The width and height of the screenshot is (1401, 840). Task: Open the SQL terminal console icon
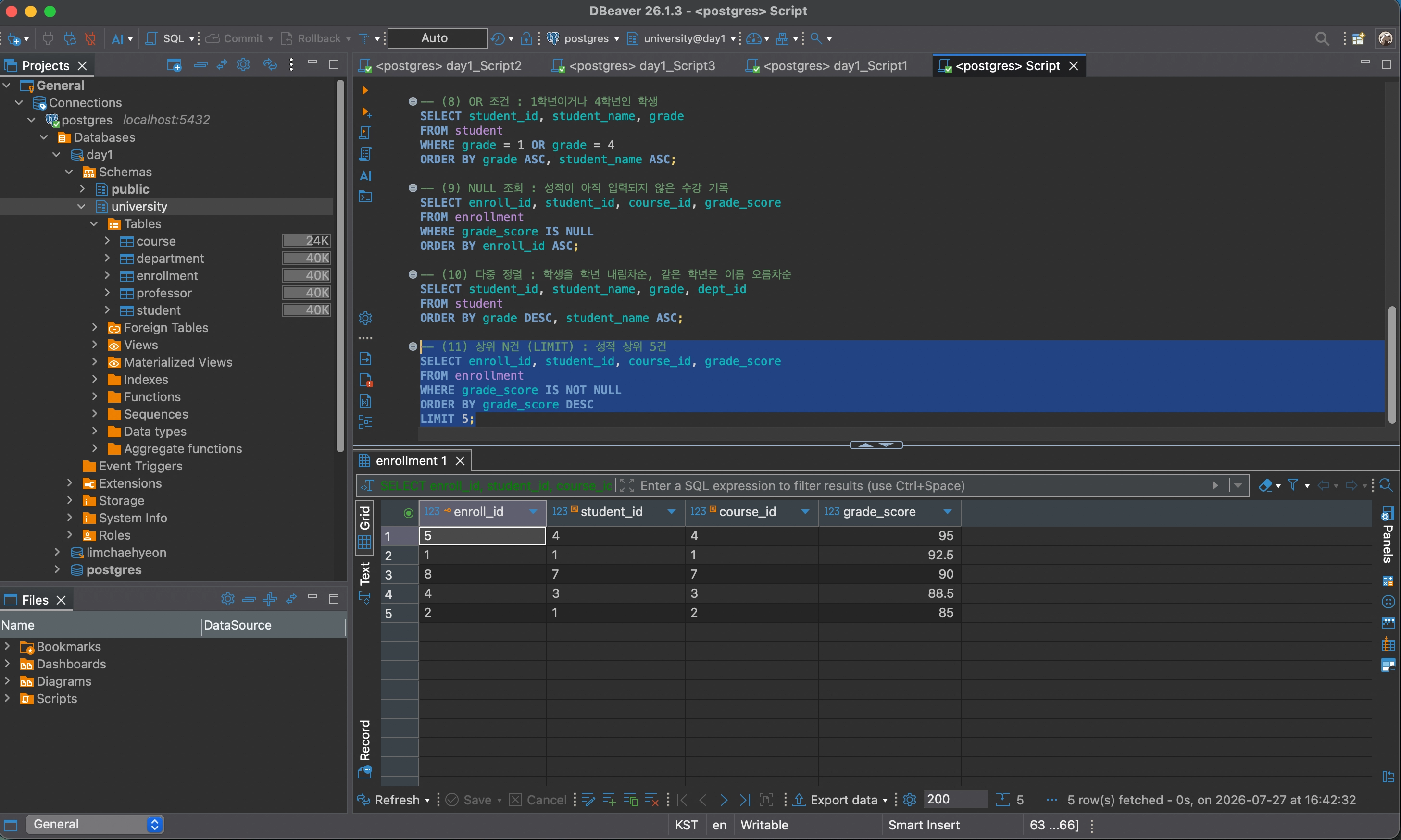point(365,197)
